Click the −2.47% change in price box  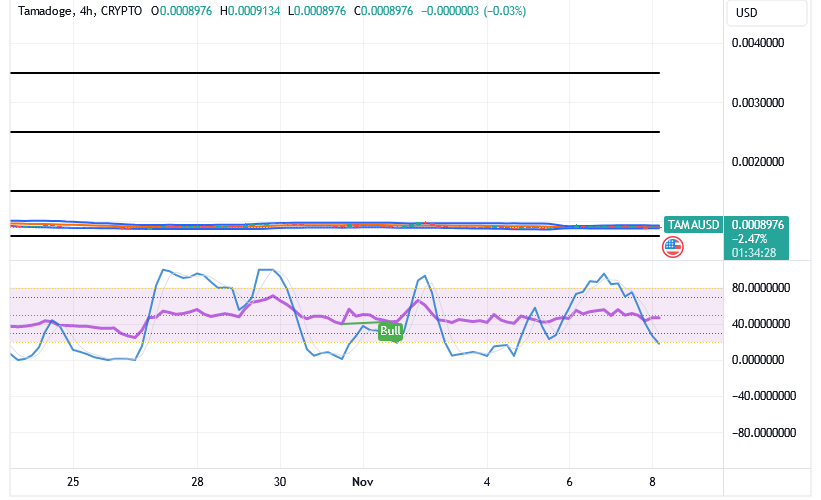(x=750, y=239)
